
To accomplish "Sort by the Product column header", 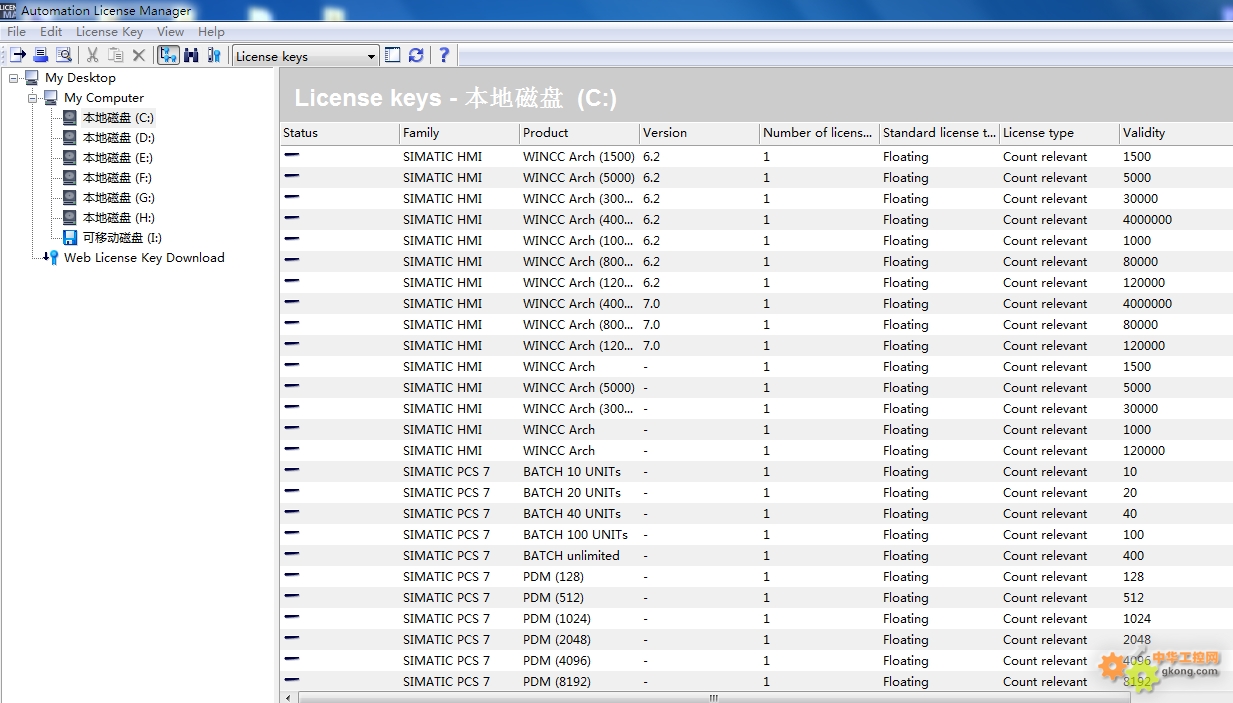I will [579, 133].
